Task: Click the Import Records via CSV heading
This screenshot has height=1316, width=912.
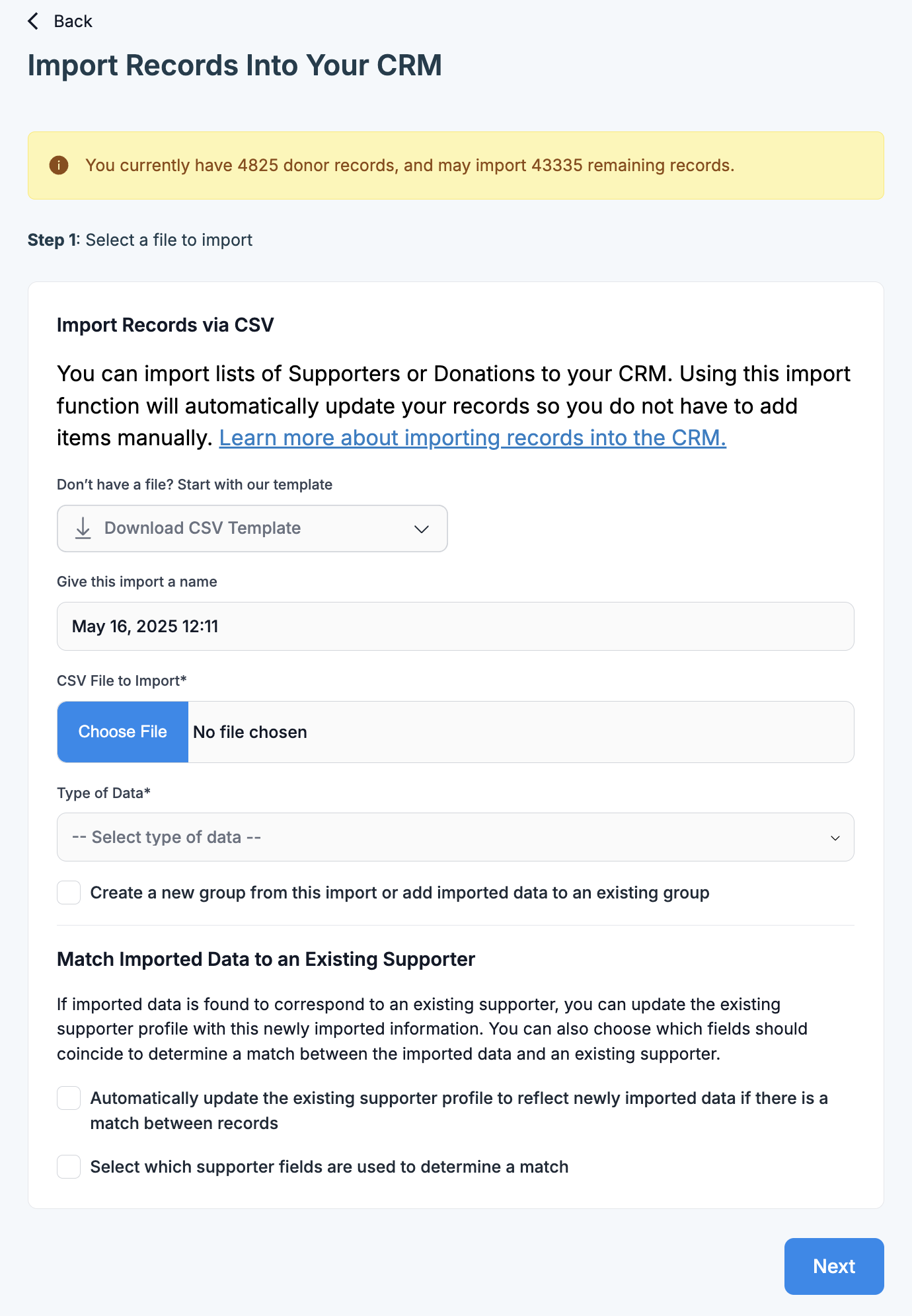Action: coord(165,325)
